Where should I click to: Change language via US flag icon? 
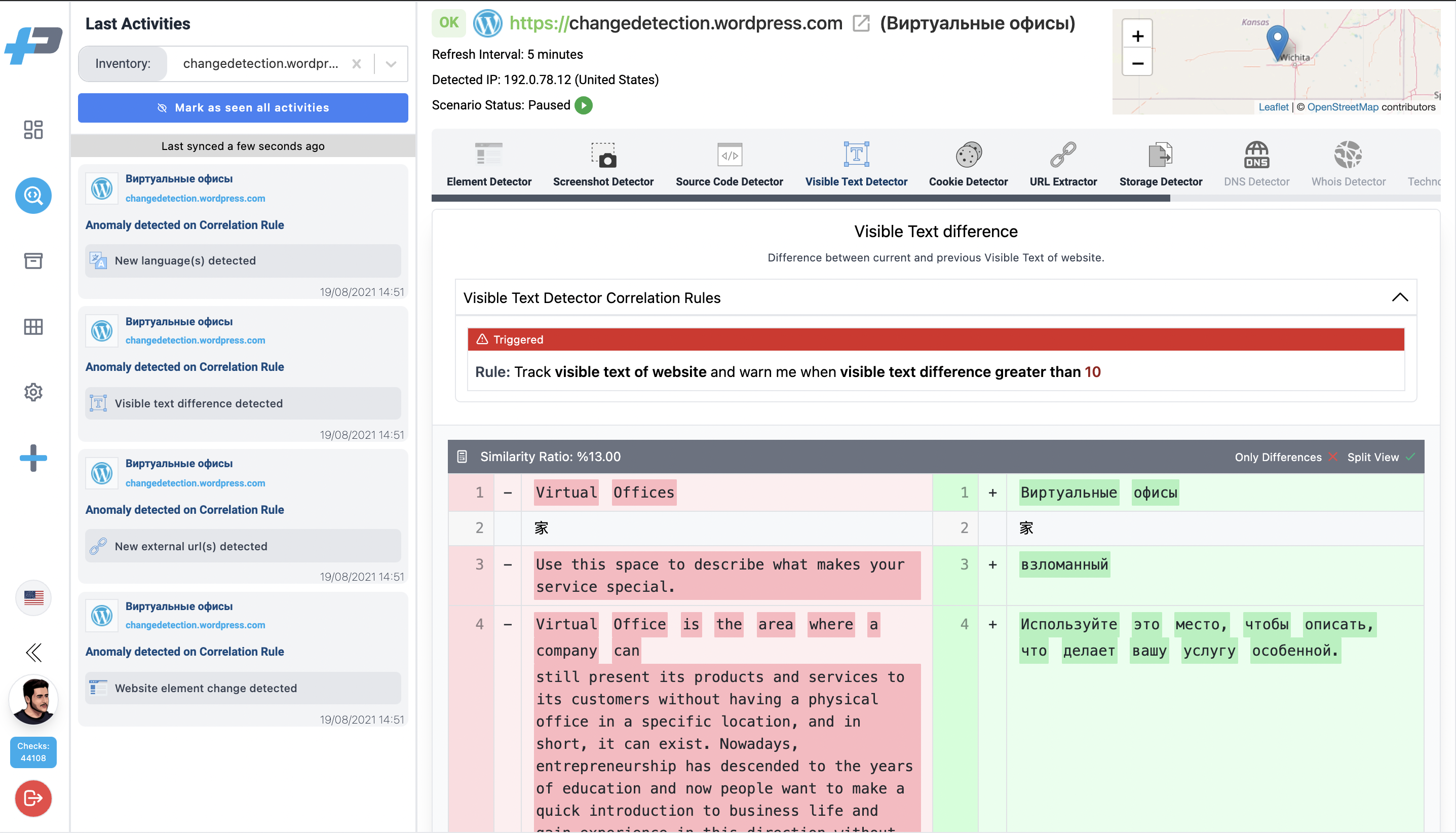33,598
